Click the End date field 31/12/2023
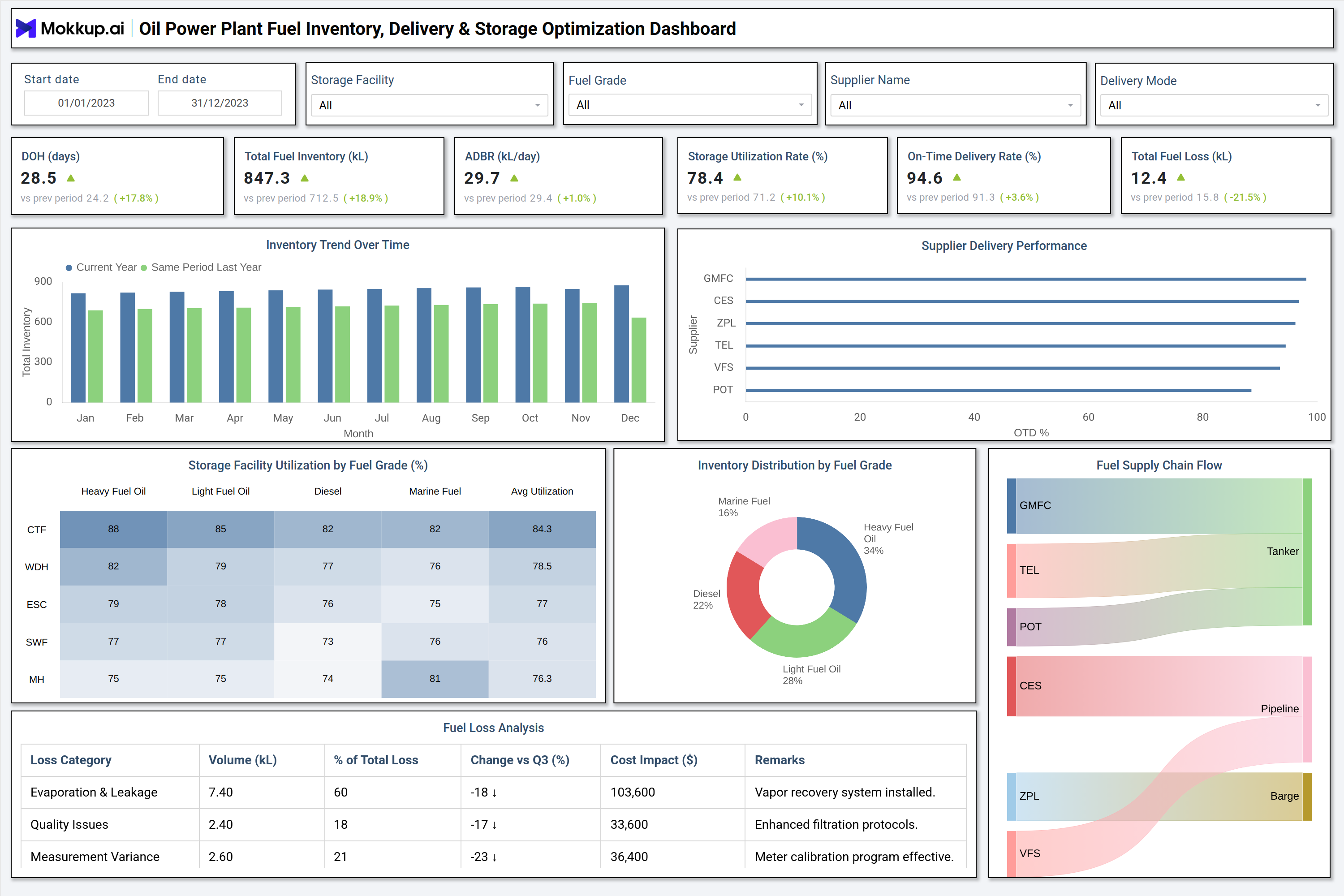 click(220, 103)
